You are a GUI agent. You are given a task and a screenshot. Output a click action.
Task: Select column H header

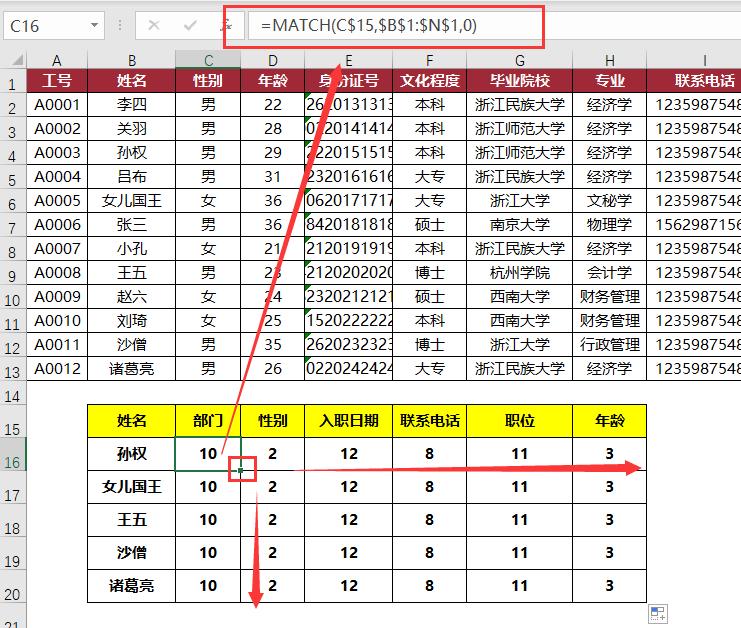[609, 60]
